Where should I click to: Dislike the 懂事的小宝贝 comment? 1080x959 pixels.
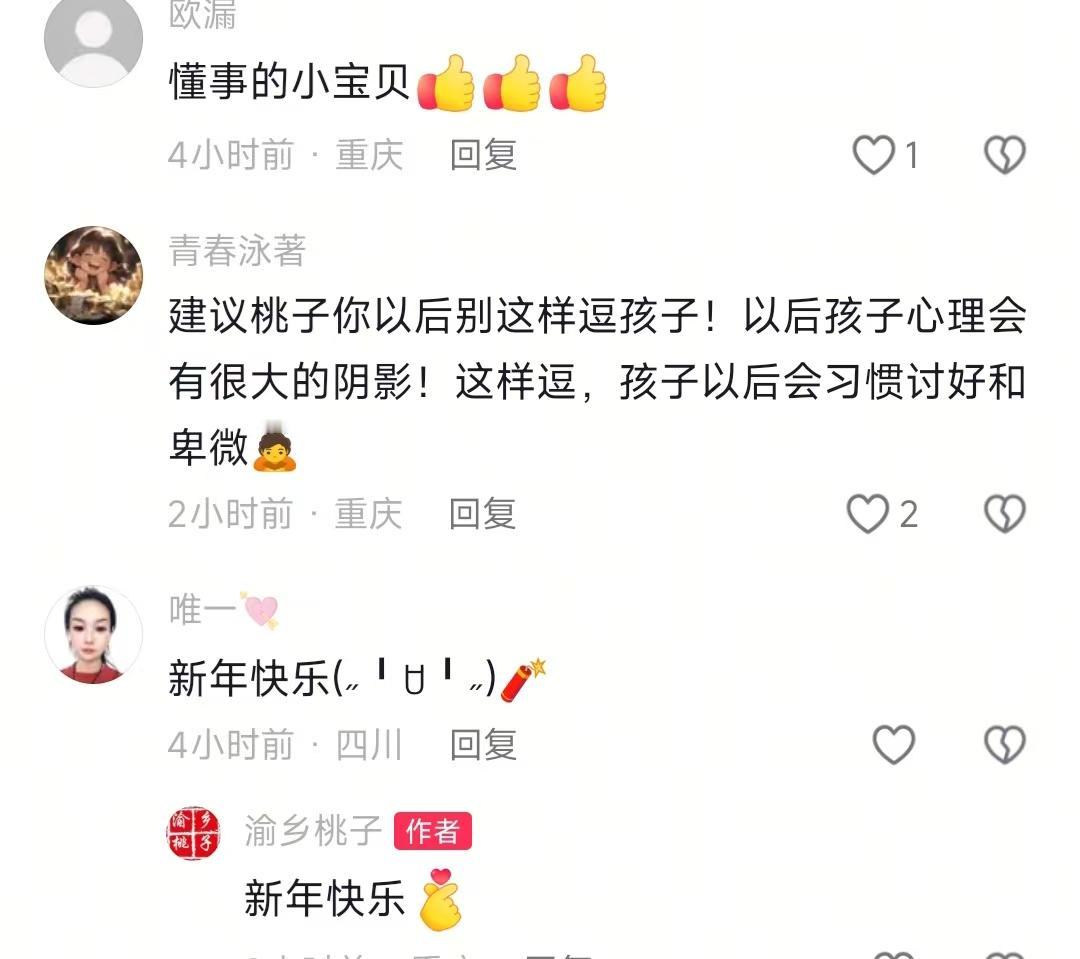pyautogui.click(x=1004, y=154)
